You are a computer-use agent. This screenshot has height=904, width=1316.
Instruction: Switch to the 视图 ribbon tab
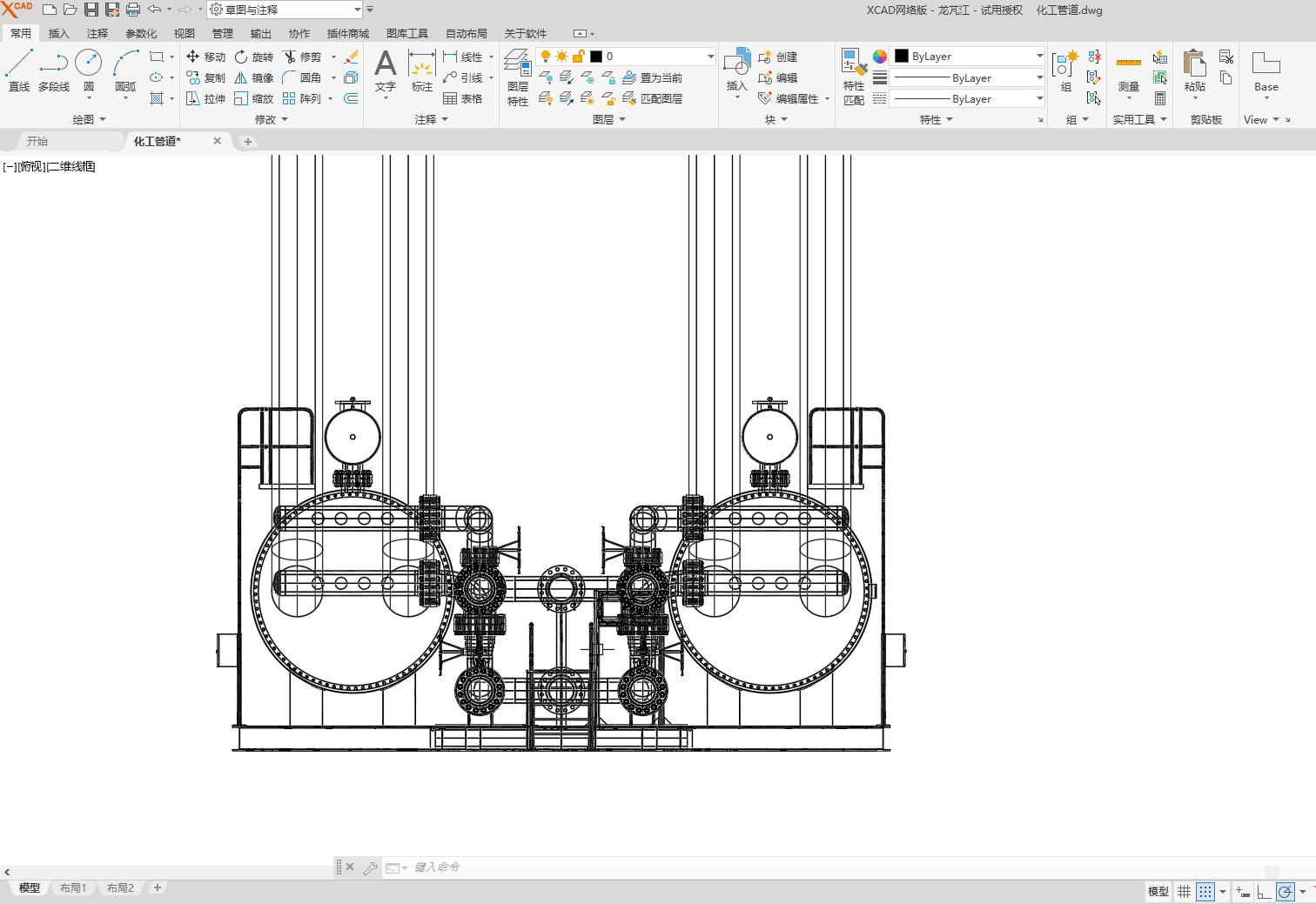184,33
